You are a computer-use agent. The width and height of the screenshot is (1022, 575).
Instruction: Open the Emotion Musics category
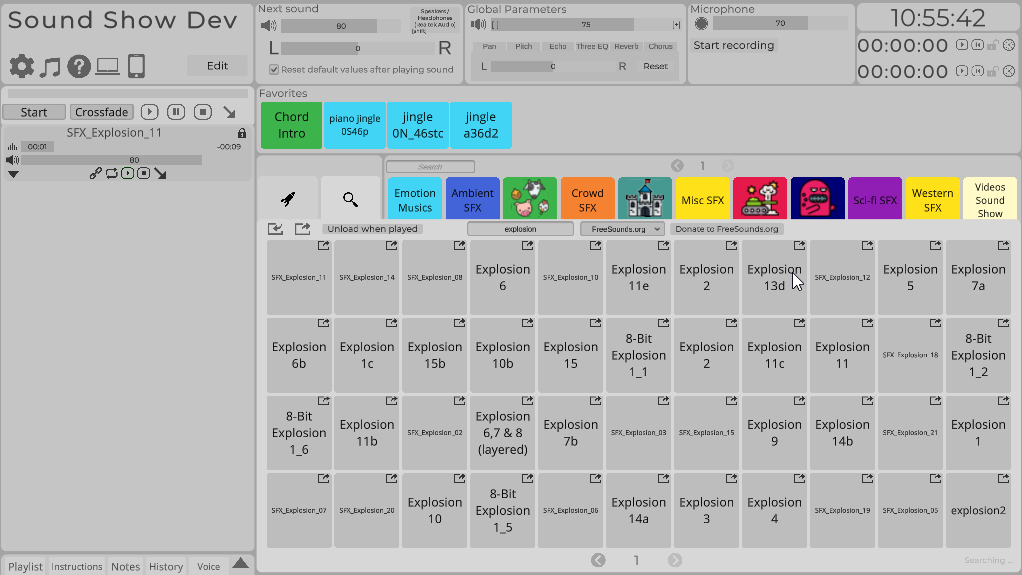point(415,199)
